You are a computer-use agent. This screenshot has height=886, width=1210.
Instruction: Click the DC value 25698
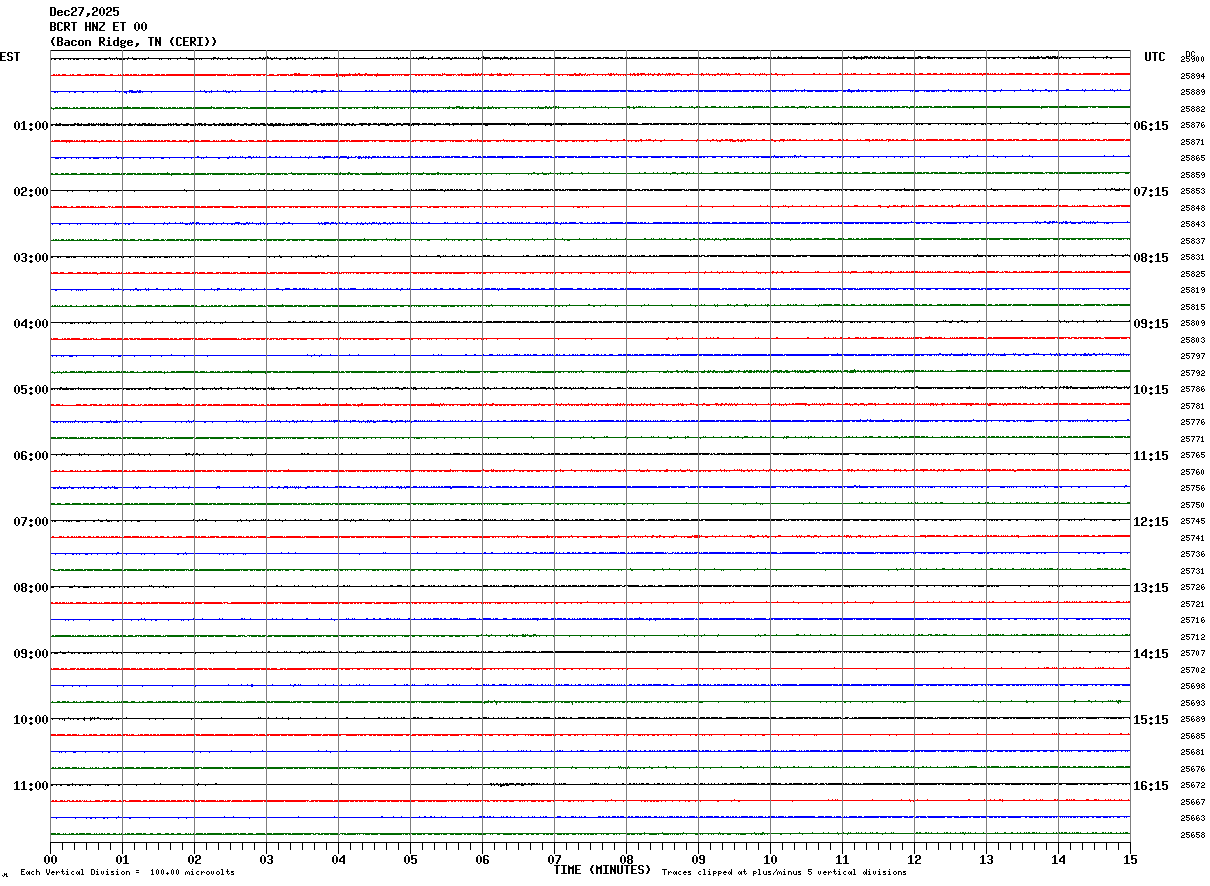[1192, 686]
